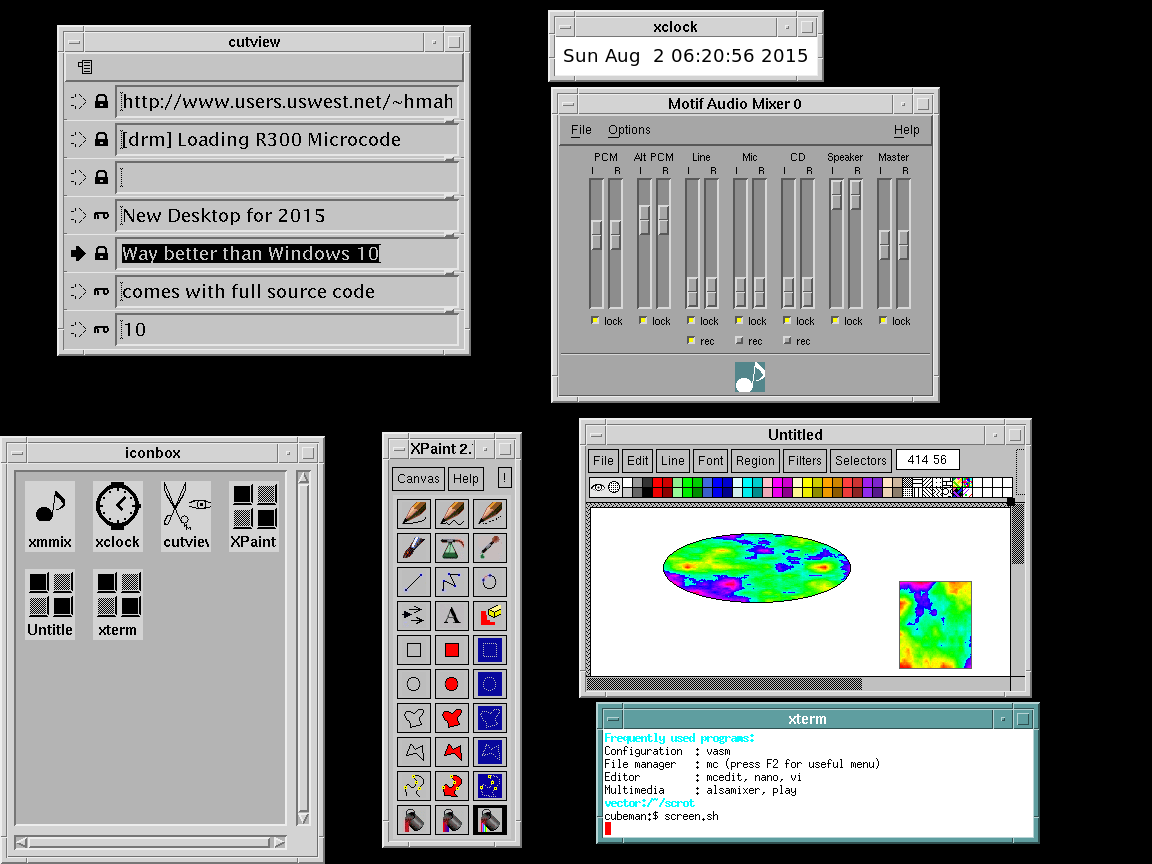Viewport: 1152px width, 864px height.
Task: Toggle the Alt PCM lock checkbox
Action: pos(643,320)
